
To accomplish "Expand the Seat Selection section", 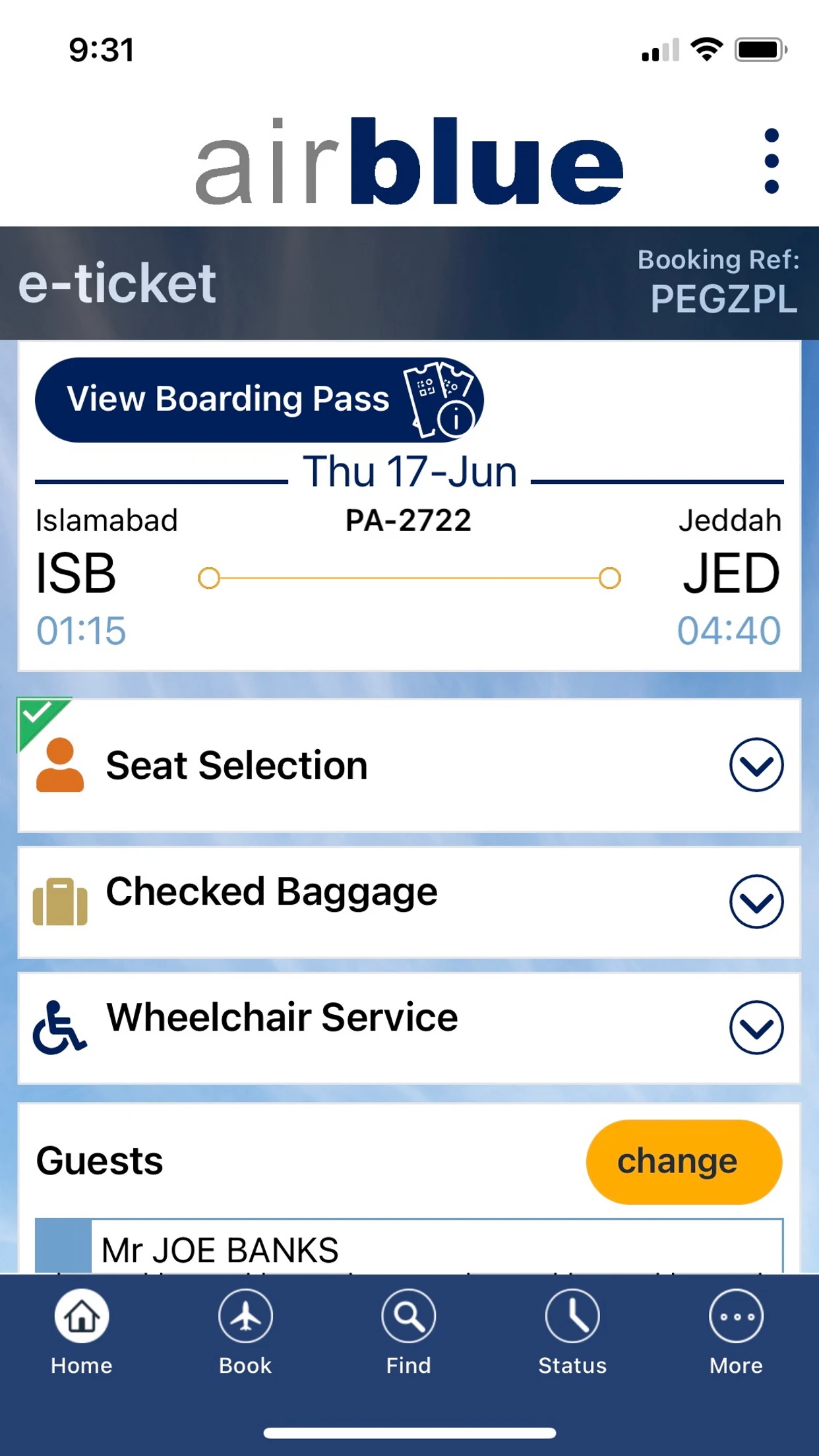I will (756, 765).
